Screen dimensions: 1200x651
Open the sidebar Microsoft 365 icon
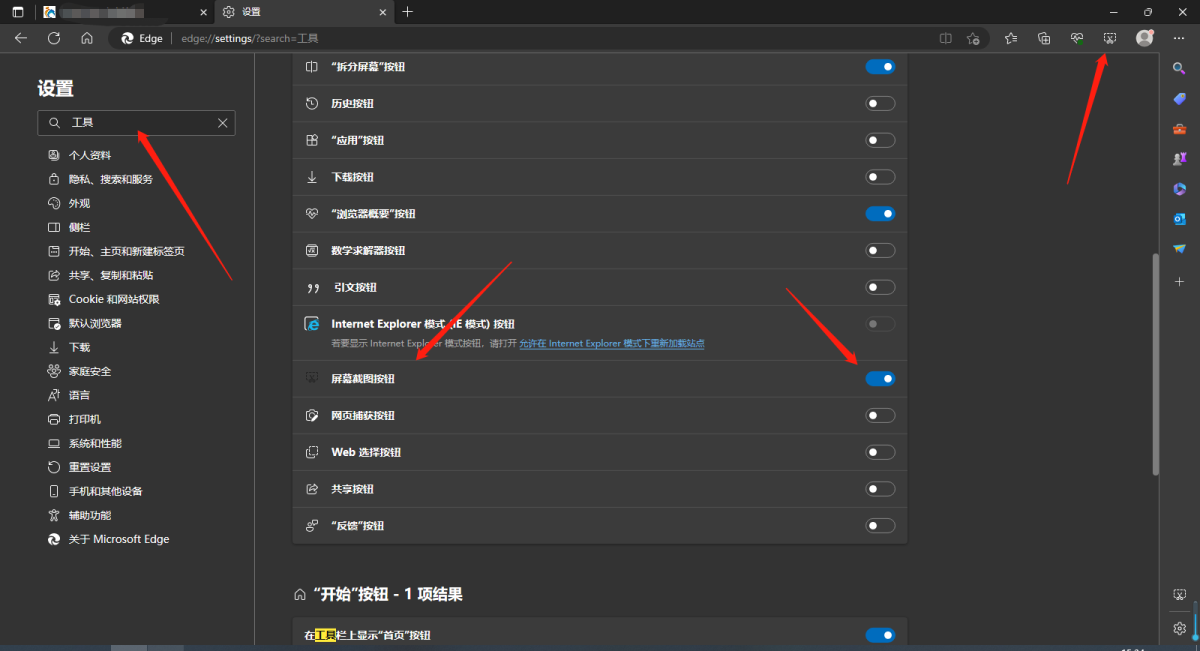click(x=1179, y=189)
